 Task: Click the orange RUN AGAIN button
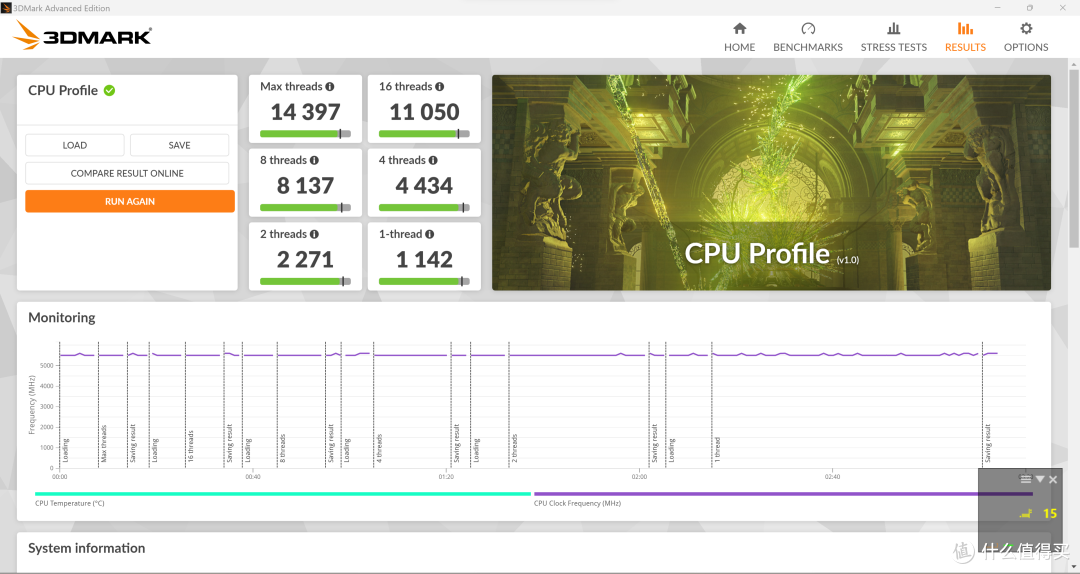(130, 201)
